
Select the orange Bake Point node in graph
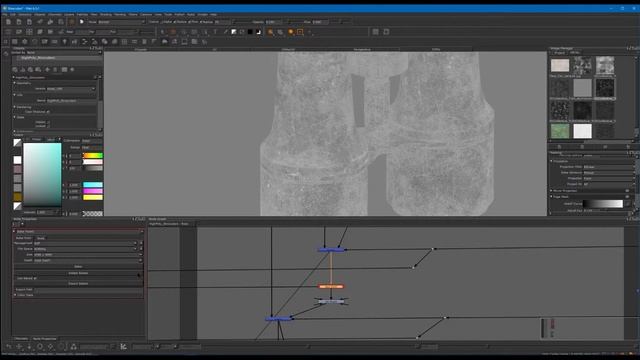pos(331,287)
